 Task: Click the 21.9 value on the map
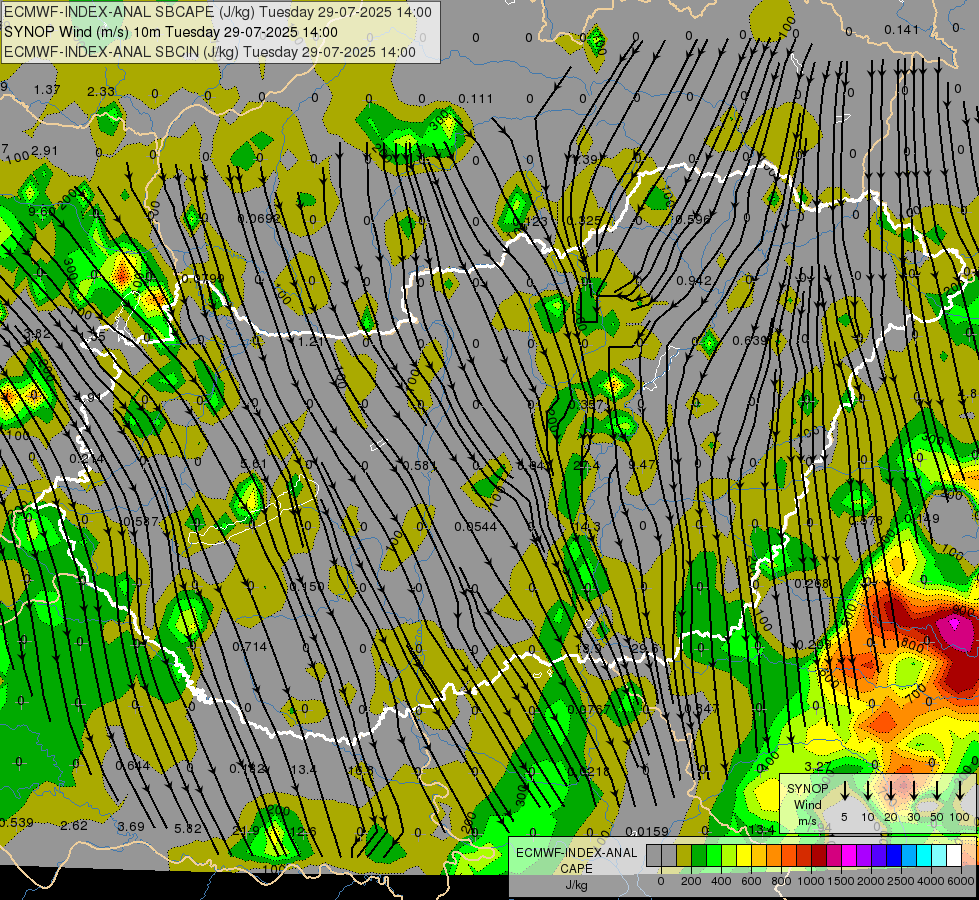[245, 831]
